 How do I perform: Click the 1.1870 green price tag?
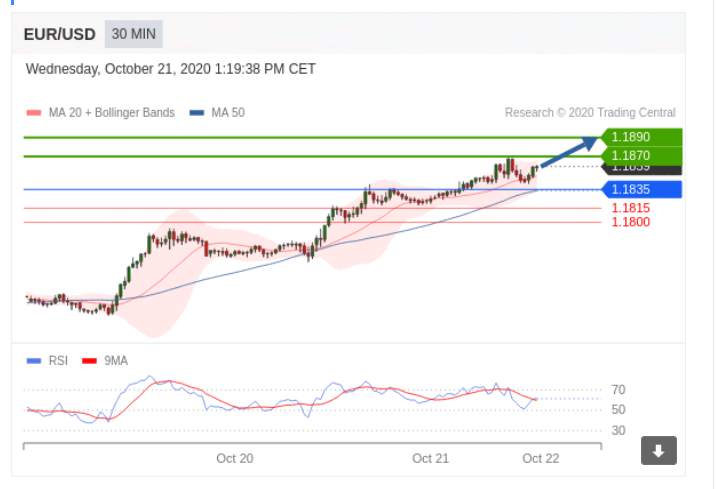[642, 156]
